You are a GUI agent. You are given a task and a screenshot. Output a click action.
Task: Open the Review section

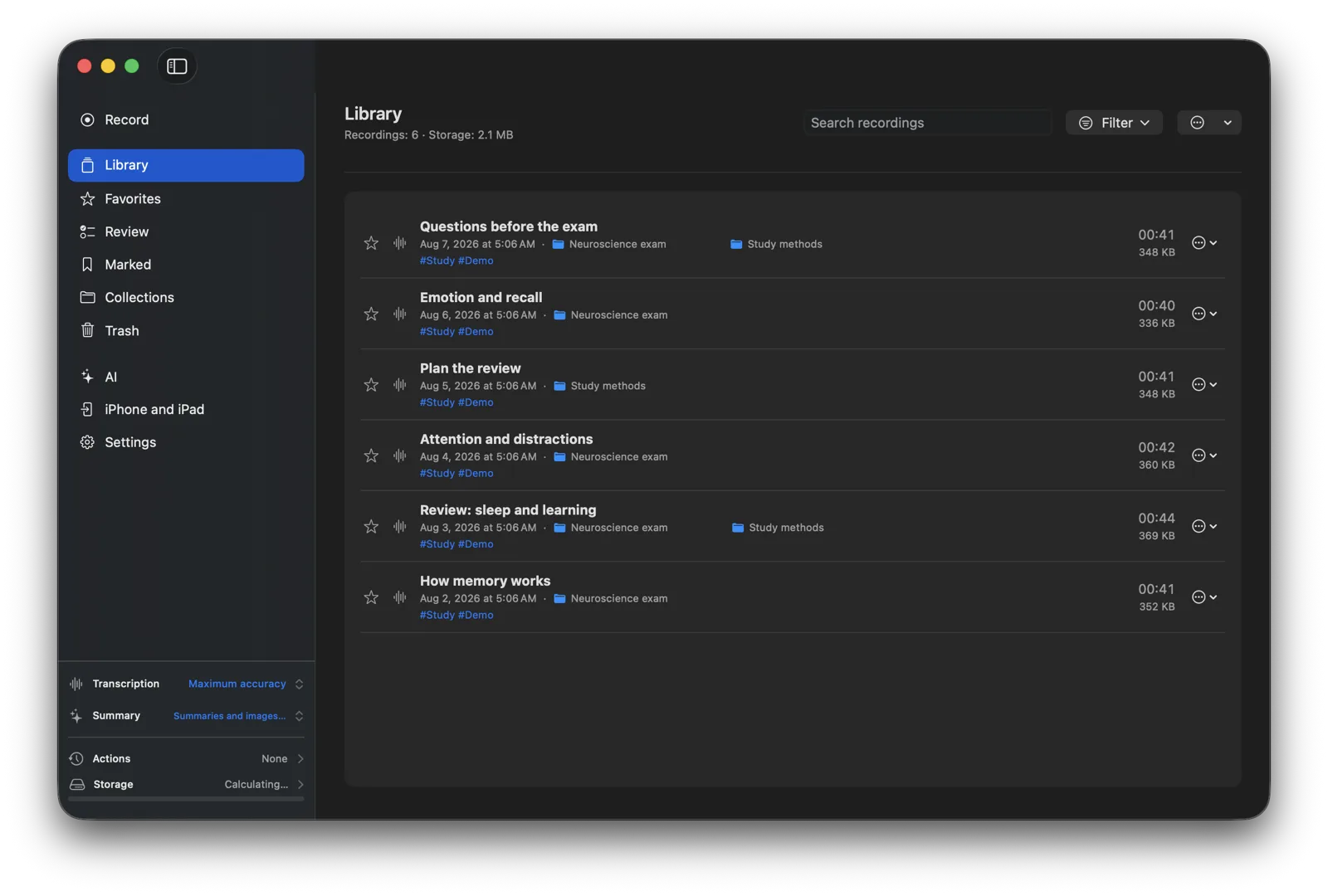click(186, 232)
